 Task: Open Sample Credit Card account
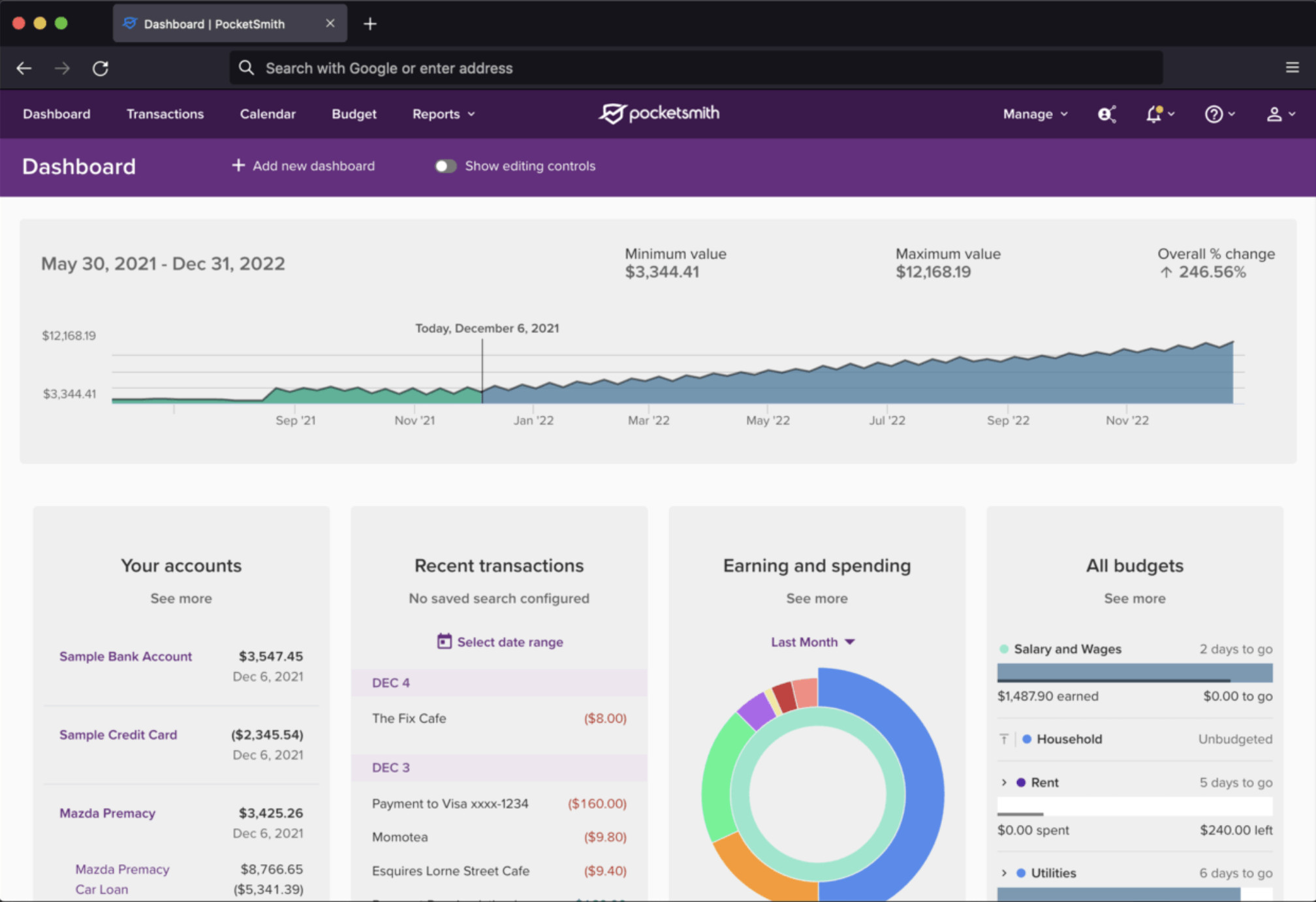pos(118,734)
